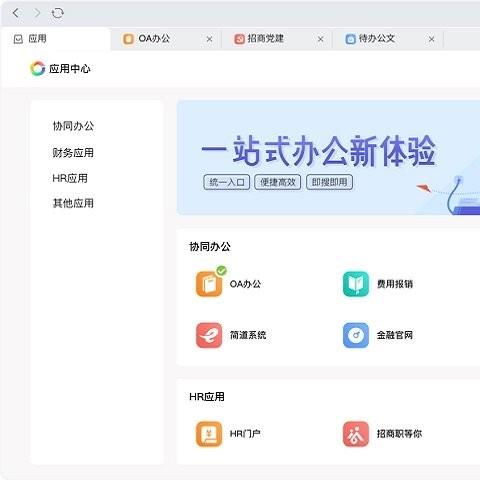Click the HR门户 app label
480x480 pixels.
pyautogui.click(x=245, y=434)
